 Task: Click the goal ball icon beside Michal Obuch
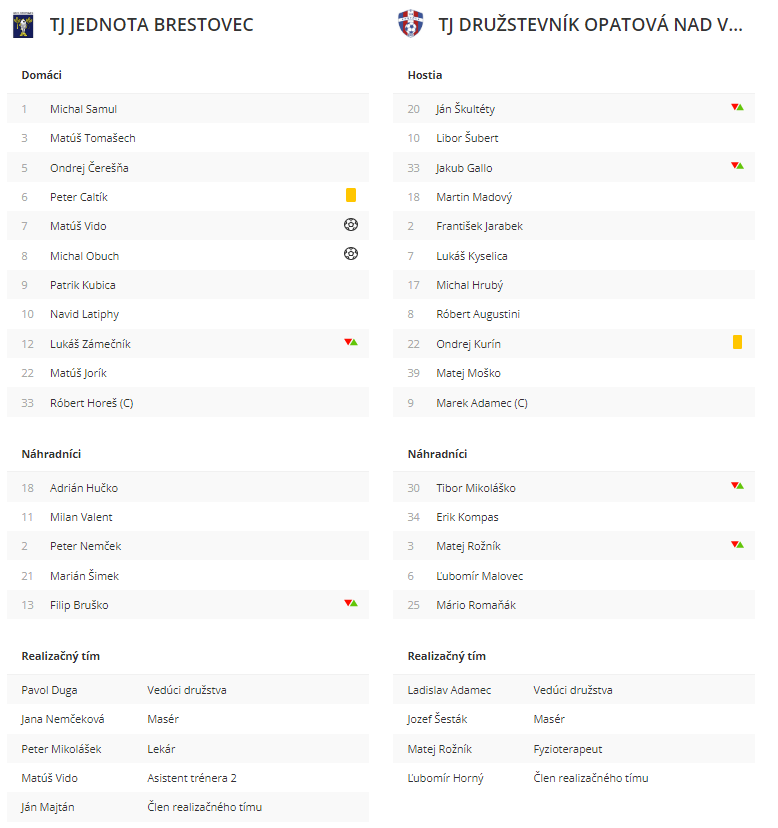pyautogui.click(x=351, y=254)
